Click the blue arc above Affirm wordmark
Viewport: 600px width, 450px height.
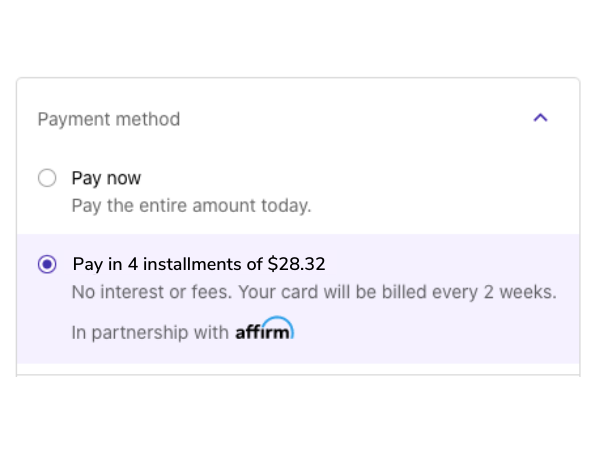tap(277, 321)
